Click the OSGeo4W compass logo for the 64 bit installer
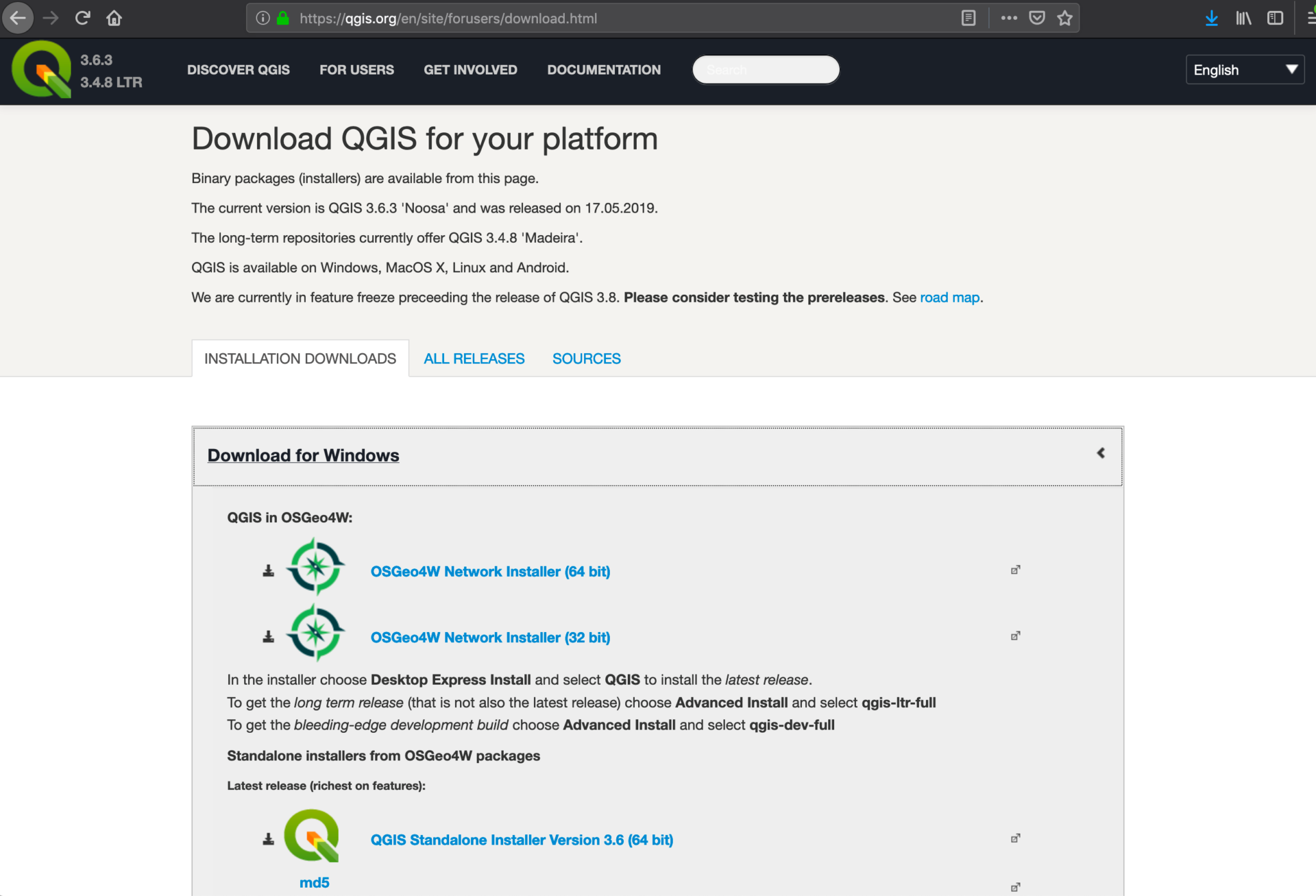The height and width of the screenshot is (896, 1316). click(315, 567)
